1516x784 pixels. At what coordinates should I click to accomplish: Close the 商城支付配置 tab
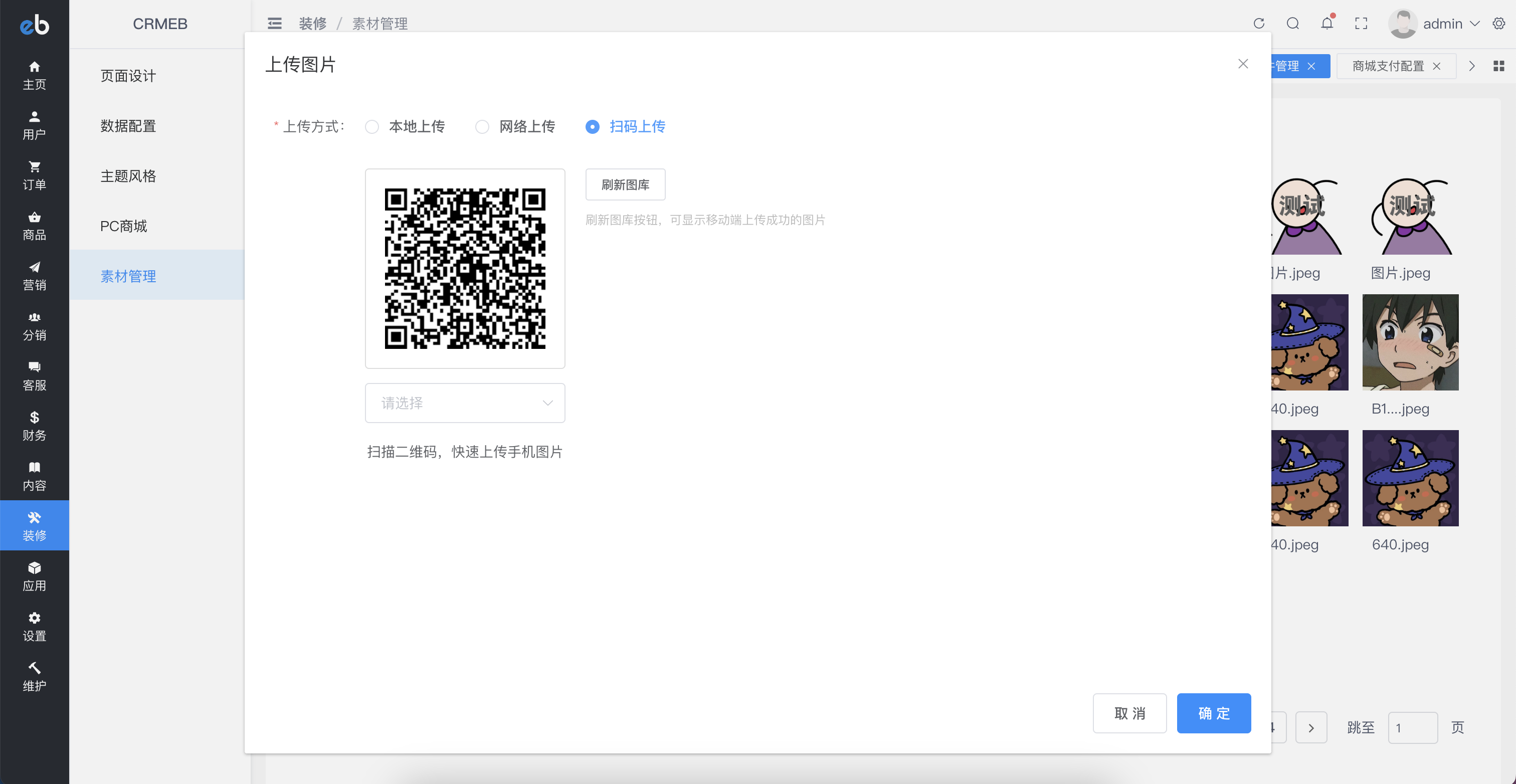click(1437, 66)
